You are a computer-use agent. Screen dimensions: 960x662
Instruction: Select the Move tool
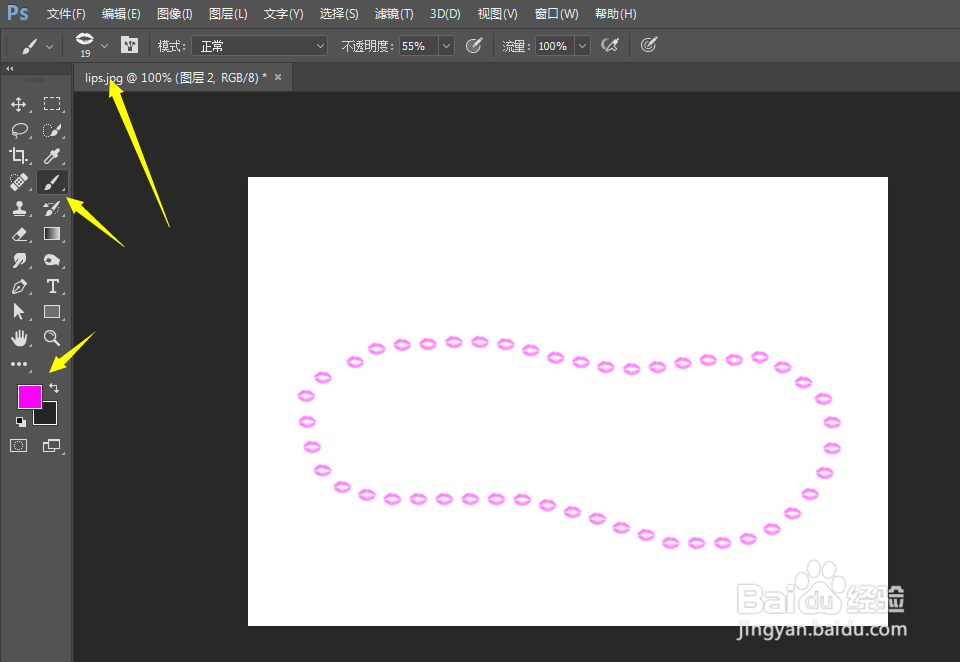click(18, 104)
